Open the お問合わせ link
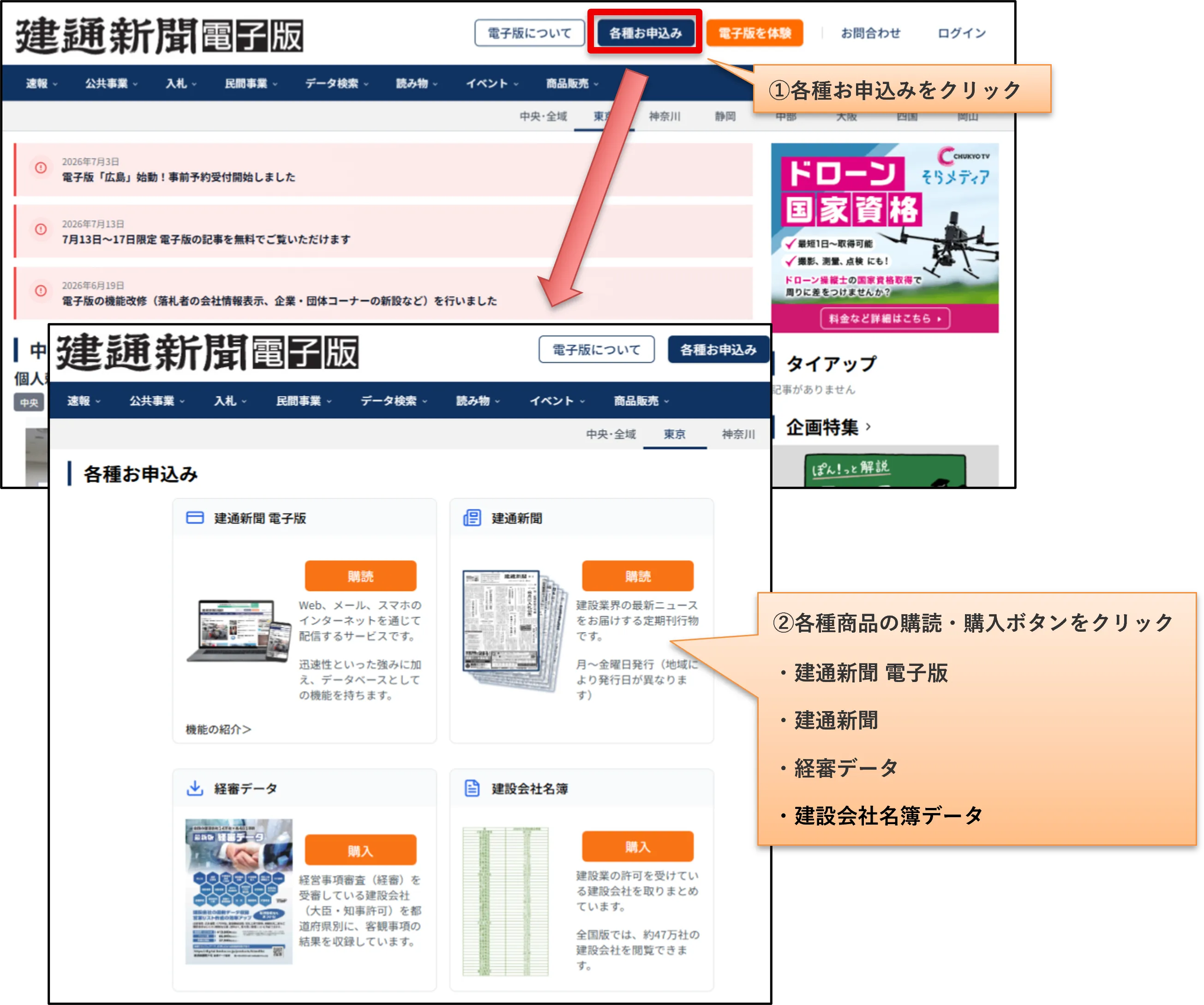This screenshot has width=1204, height=1005. click(x=870, y=33)
